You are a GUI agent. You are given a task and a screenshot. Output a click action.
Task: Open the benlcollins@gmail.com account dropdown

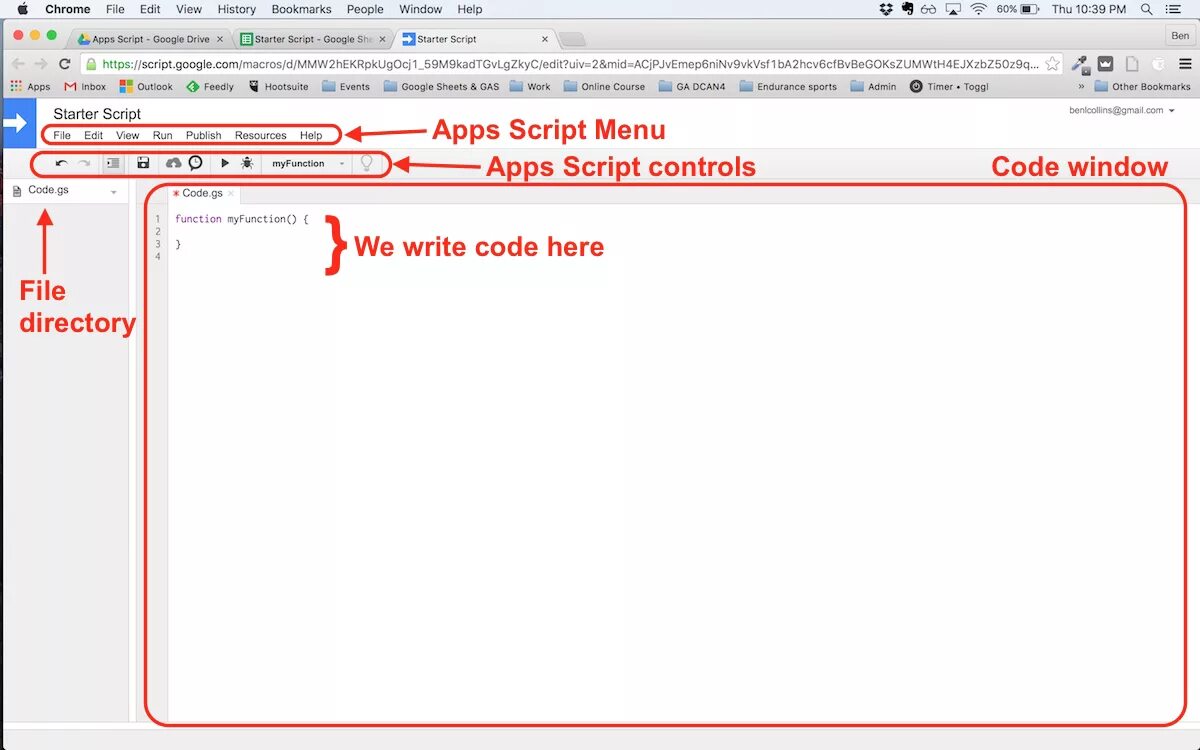click(x=1121, y=110)
